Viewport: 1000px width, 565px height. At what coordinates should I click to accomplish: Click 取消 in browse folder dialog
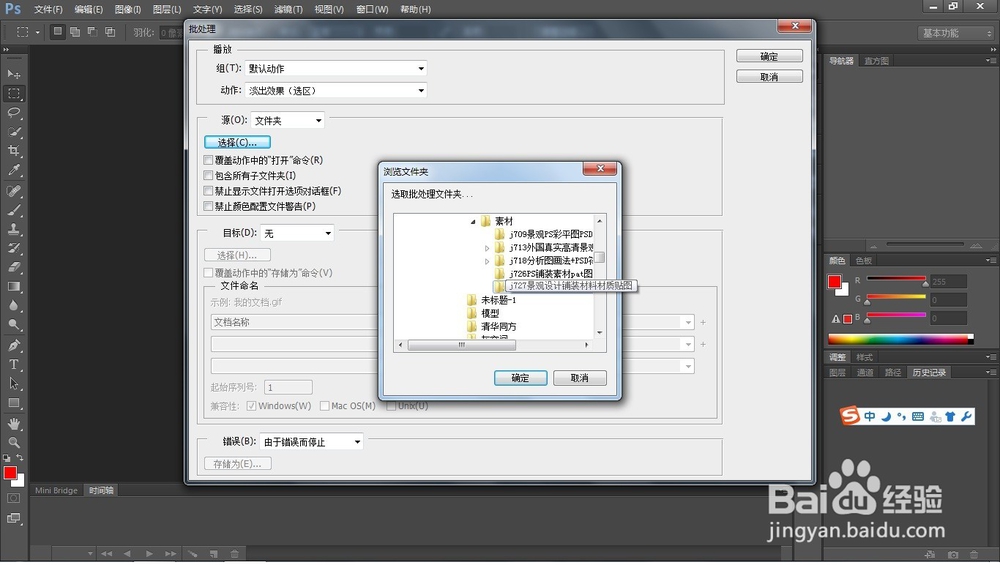tap(580, 378)
